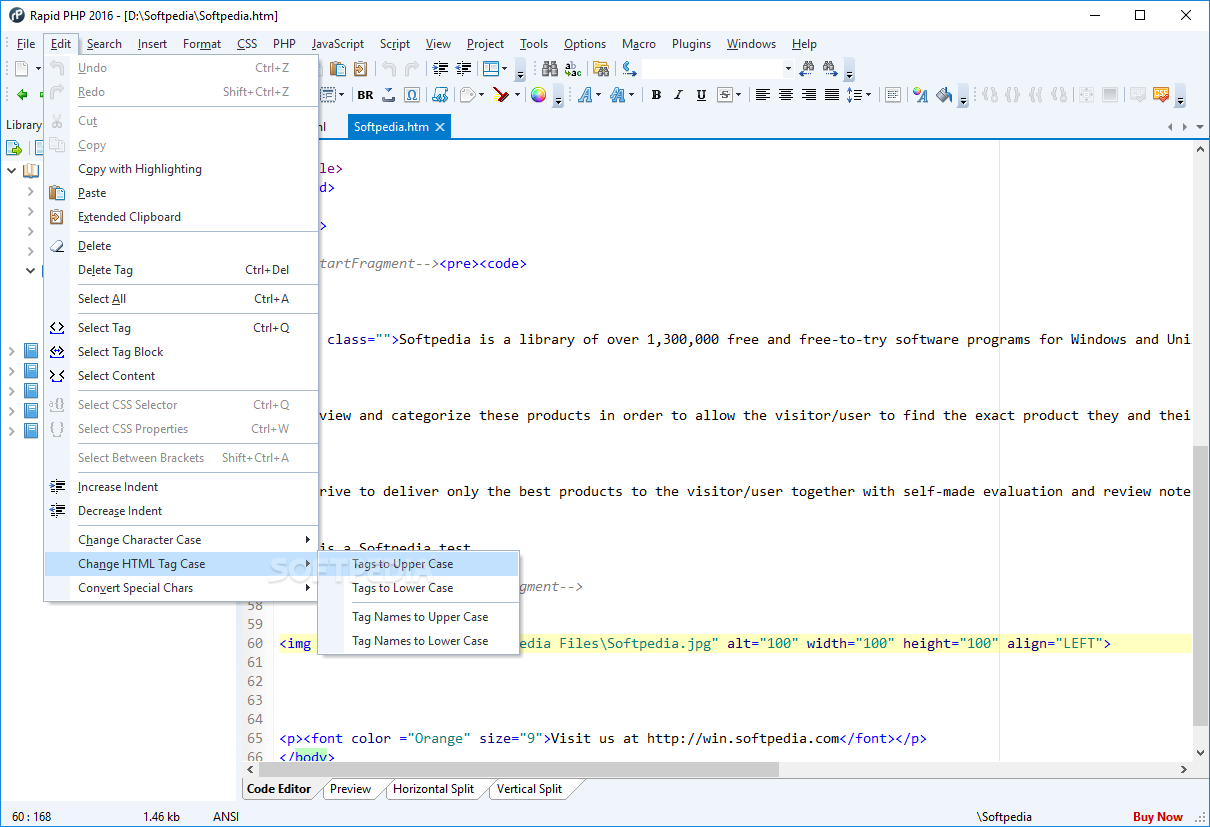1210x827 pixels.
Task: Switch to the Preview tab
Action: (351, 789)
